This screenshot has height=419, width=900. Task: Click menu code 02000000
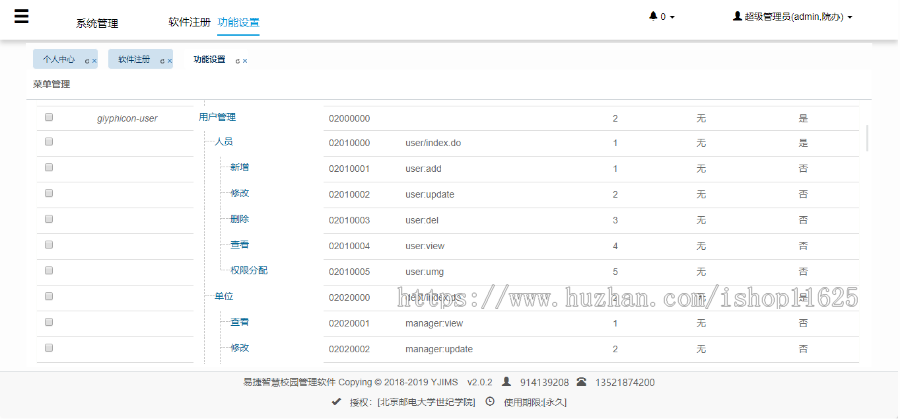coord(349,119)
